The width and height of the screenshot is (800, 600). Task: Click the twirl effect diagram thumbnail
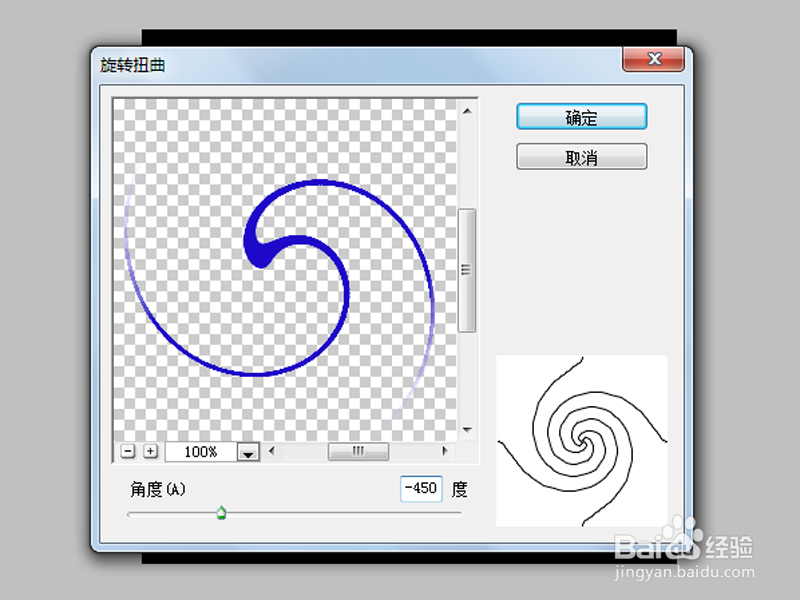pos(582,441)
